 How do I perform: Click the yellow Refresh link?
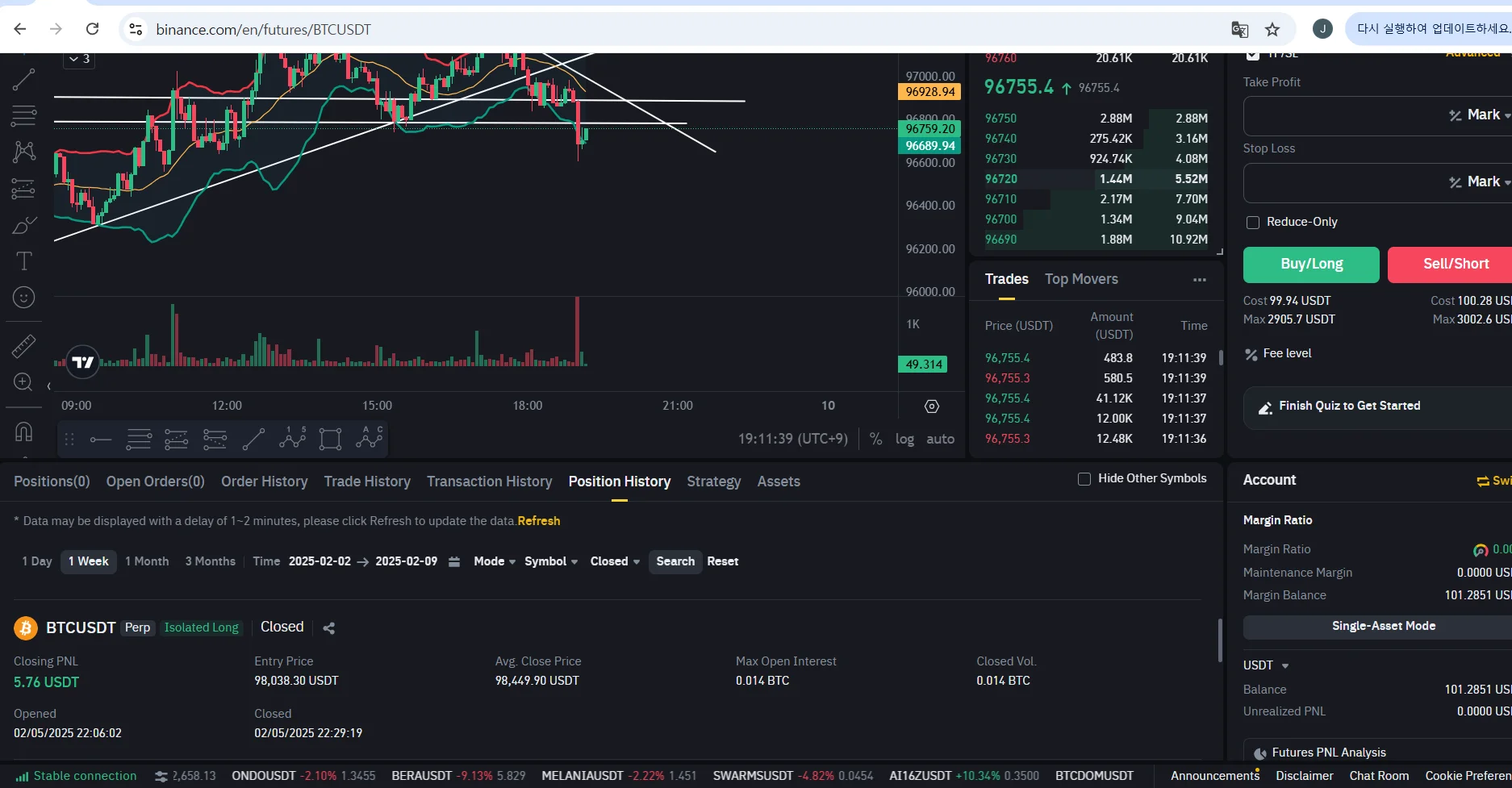click(539, 521)
